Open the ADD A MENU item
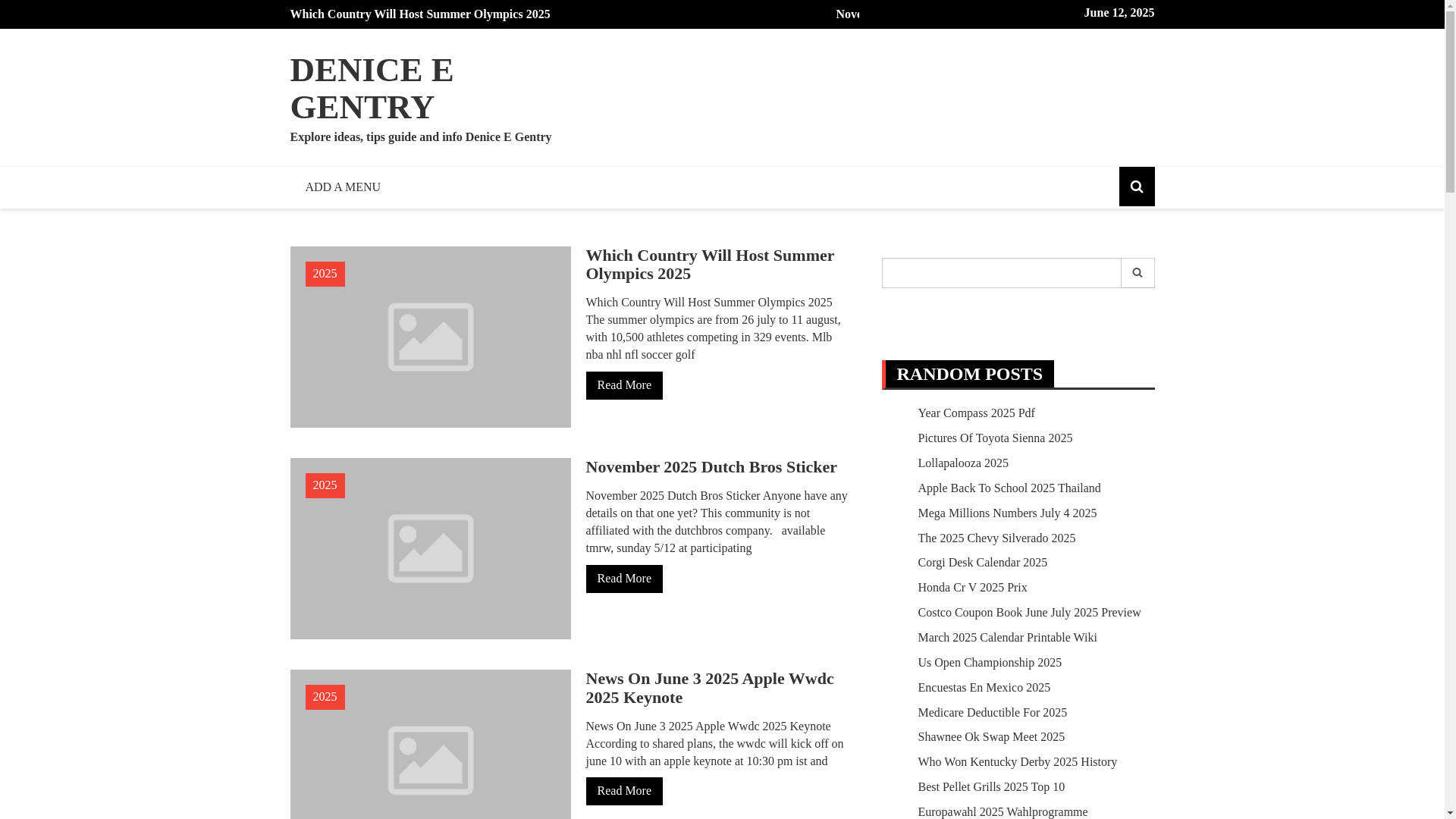Screen dimensions: 1456x819 click(343, 187)
